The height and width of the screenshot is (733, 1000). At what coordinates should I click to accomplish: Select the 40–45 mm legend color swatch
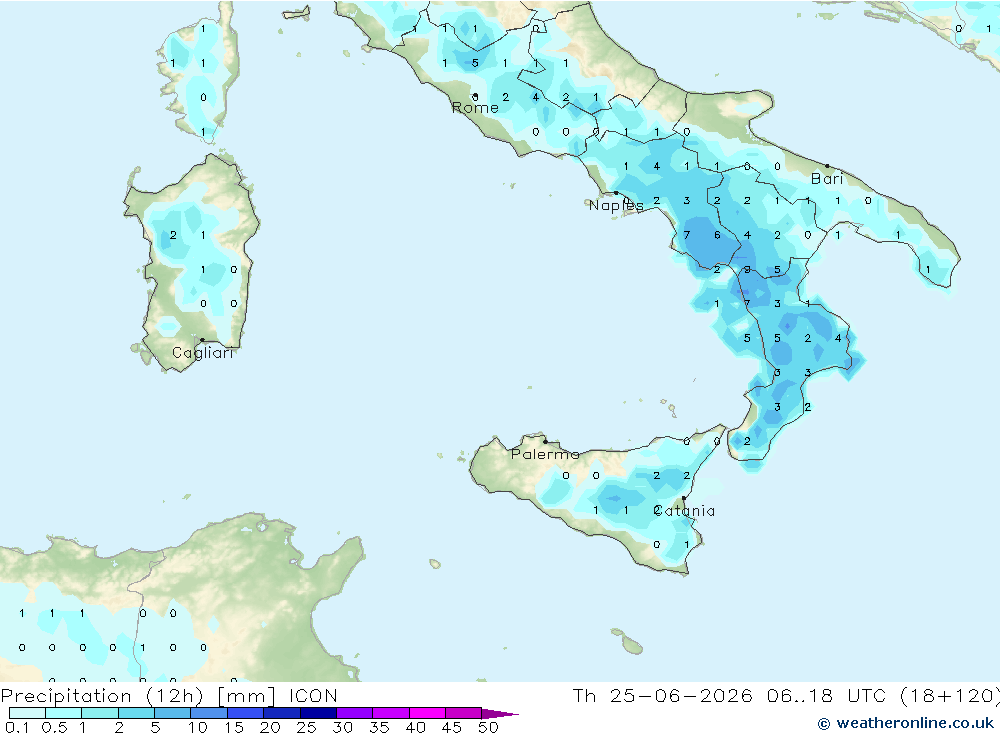tap(427, 713)
